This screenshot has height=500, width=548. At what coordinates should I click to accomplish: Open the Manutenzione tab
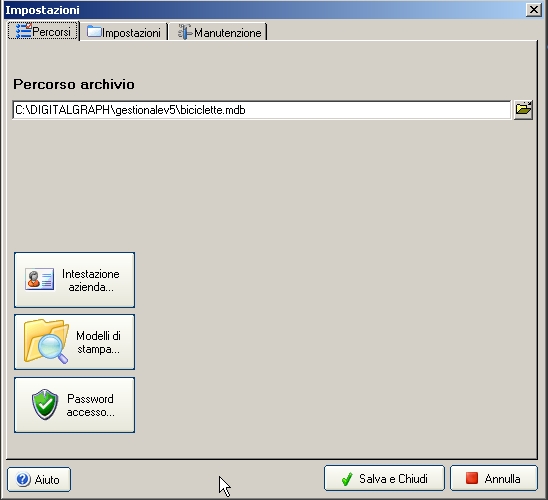218,32
